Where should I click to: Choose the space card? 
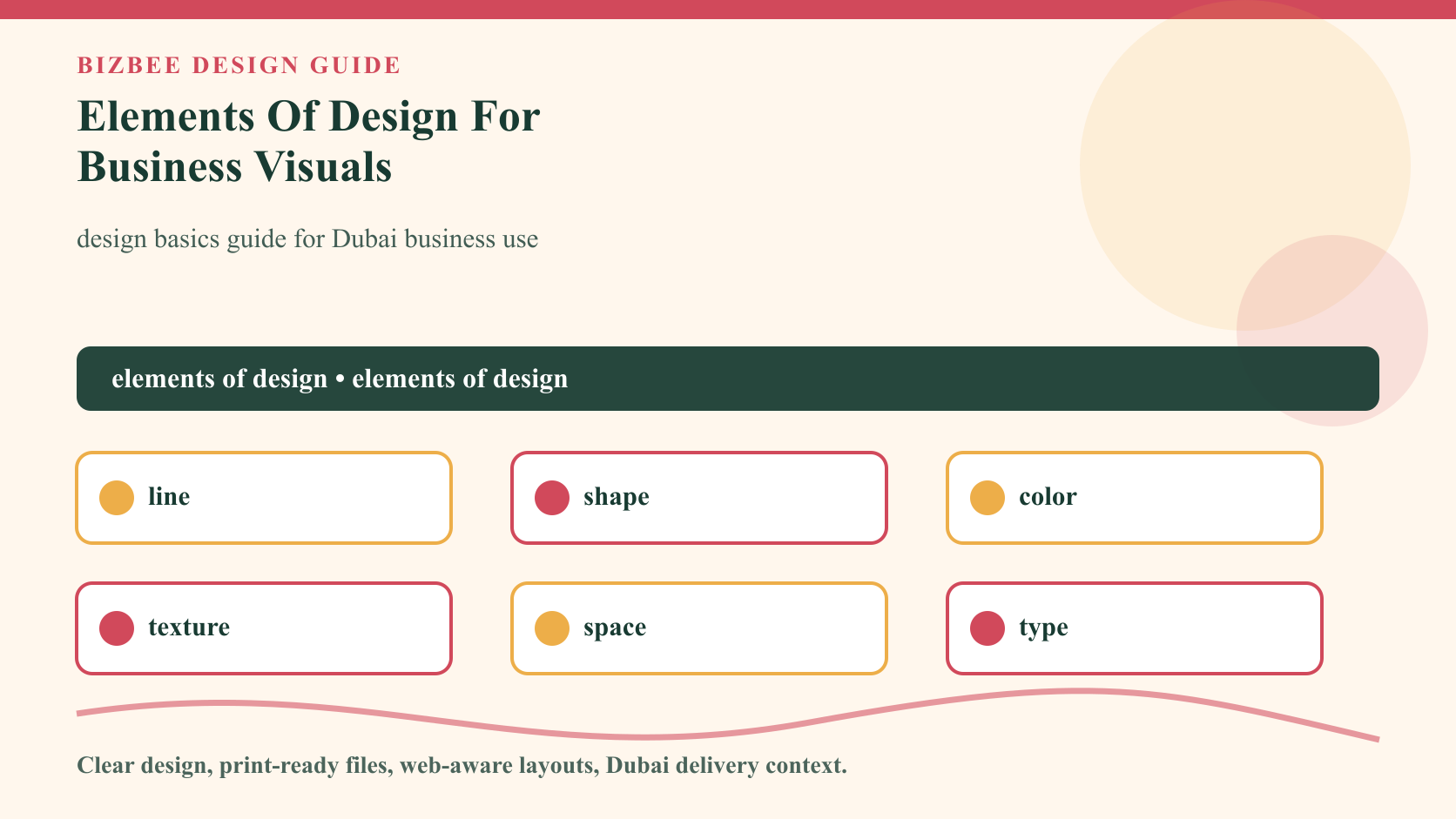coord(699,628)
